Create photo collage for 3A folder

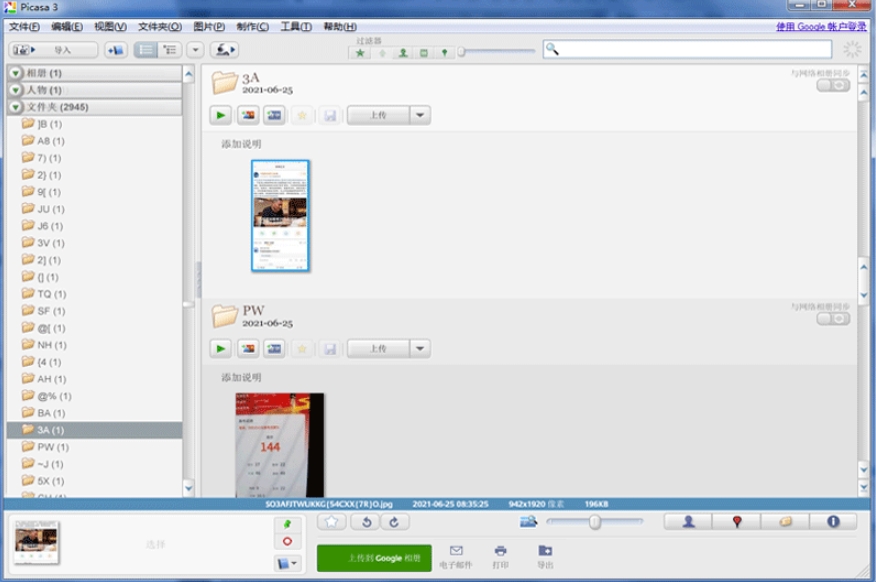pyautogui.click(x=247, y=115)
